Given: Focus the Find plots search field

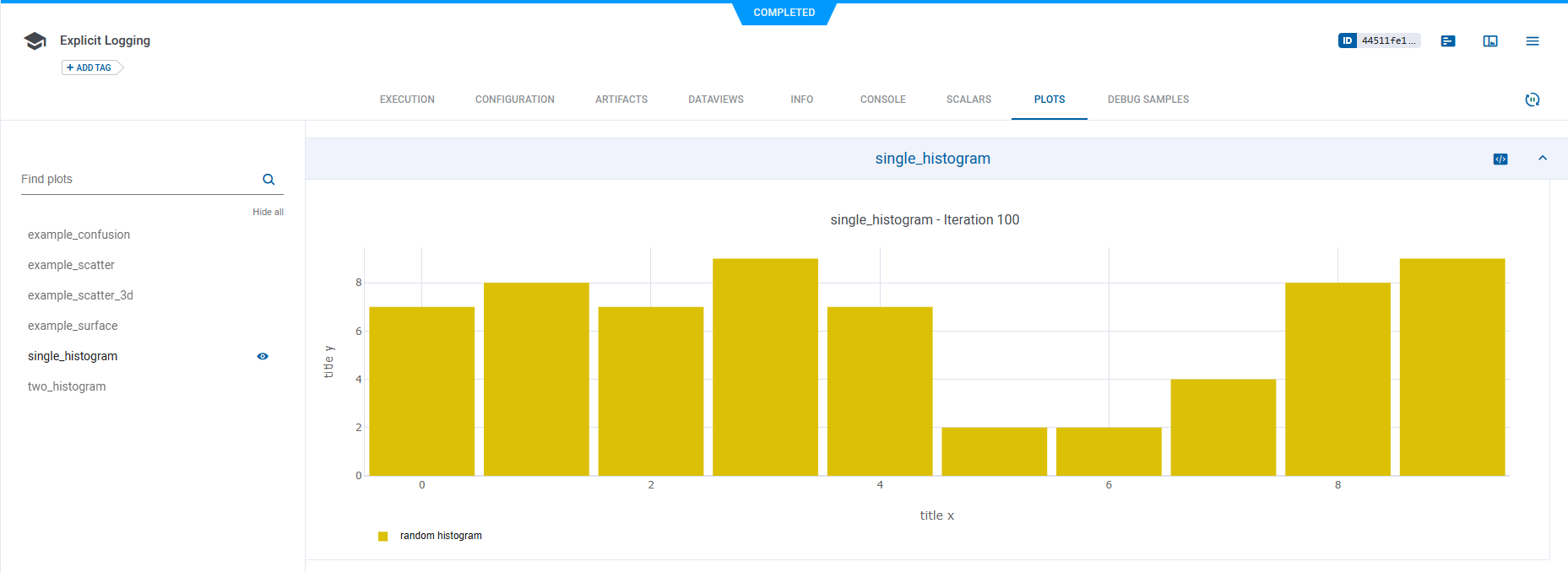Looking at the screenshot, I should [x=135, y=179].
